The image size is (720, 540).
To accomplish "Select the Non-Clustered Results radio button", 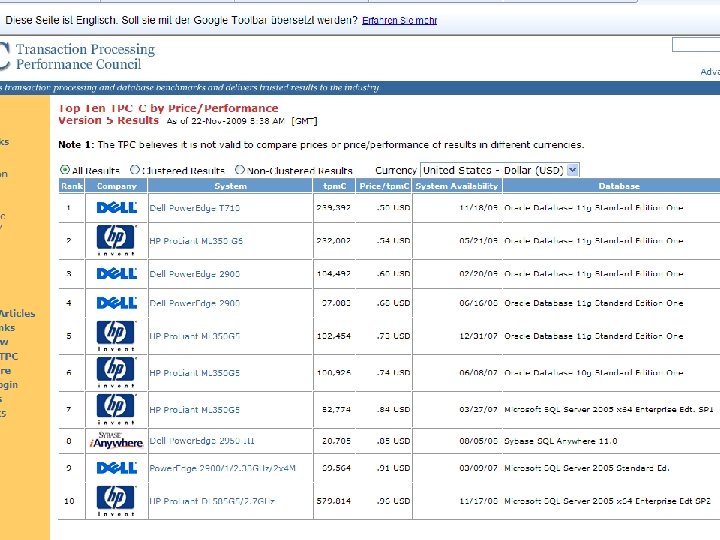I will (240, 169).
